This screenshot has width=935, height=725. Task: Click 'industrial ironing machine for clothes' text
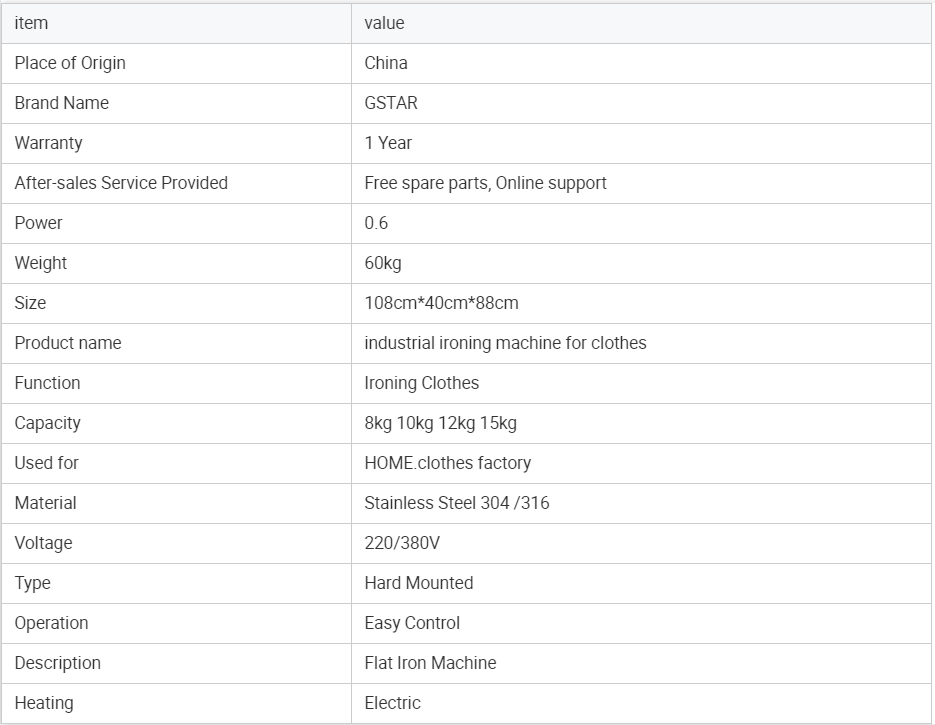505,343
